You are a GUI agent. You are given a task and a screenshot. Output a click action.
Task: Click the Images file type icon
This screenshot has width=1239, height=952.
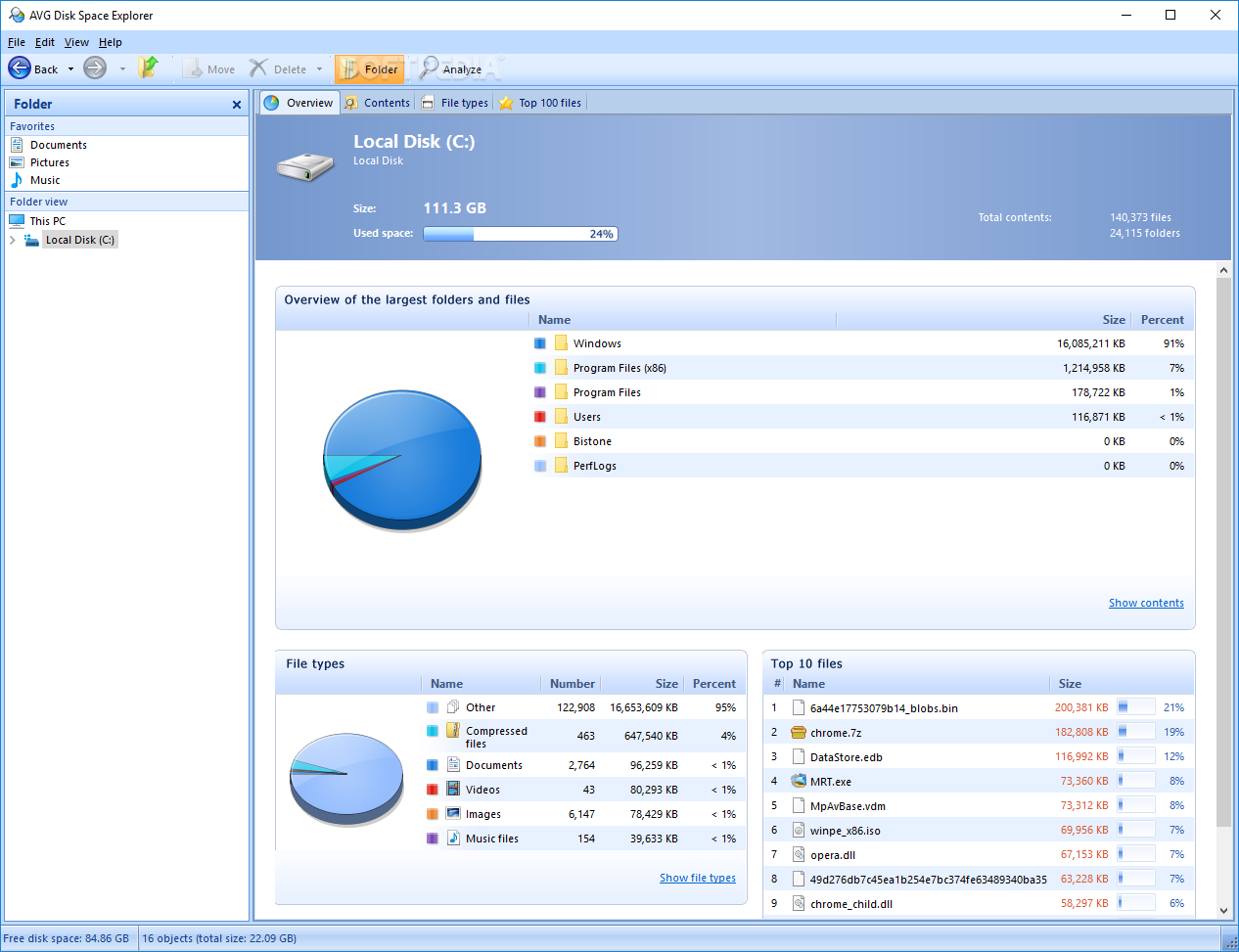453,813
